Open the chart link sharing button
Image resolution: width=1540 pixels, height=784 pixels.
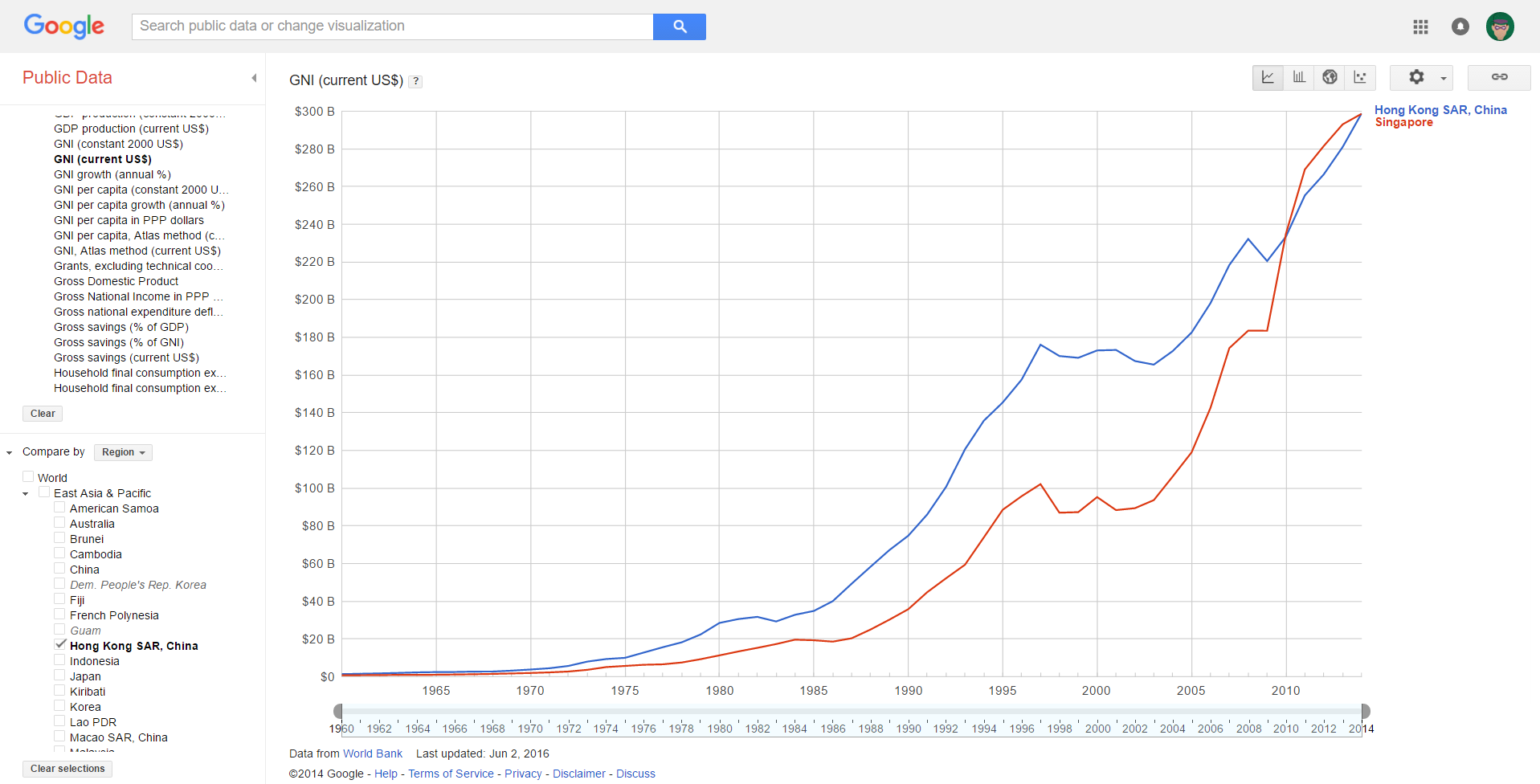pos(1499,77)
